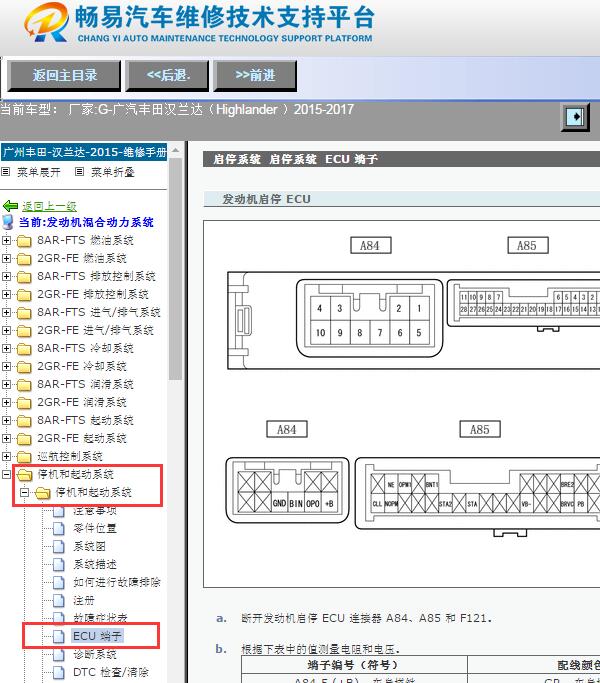The image size is (600, 683).
Task: Click the 巡航控制系统 folder label
Action: [70, 456]
